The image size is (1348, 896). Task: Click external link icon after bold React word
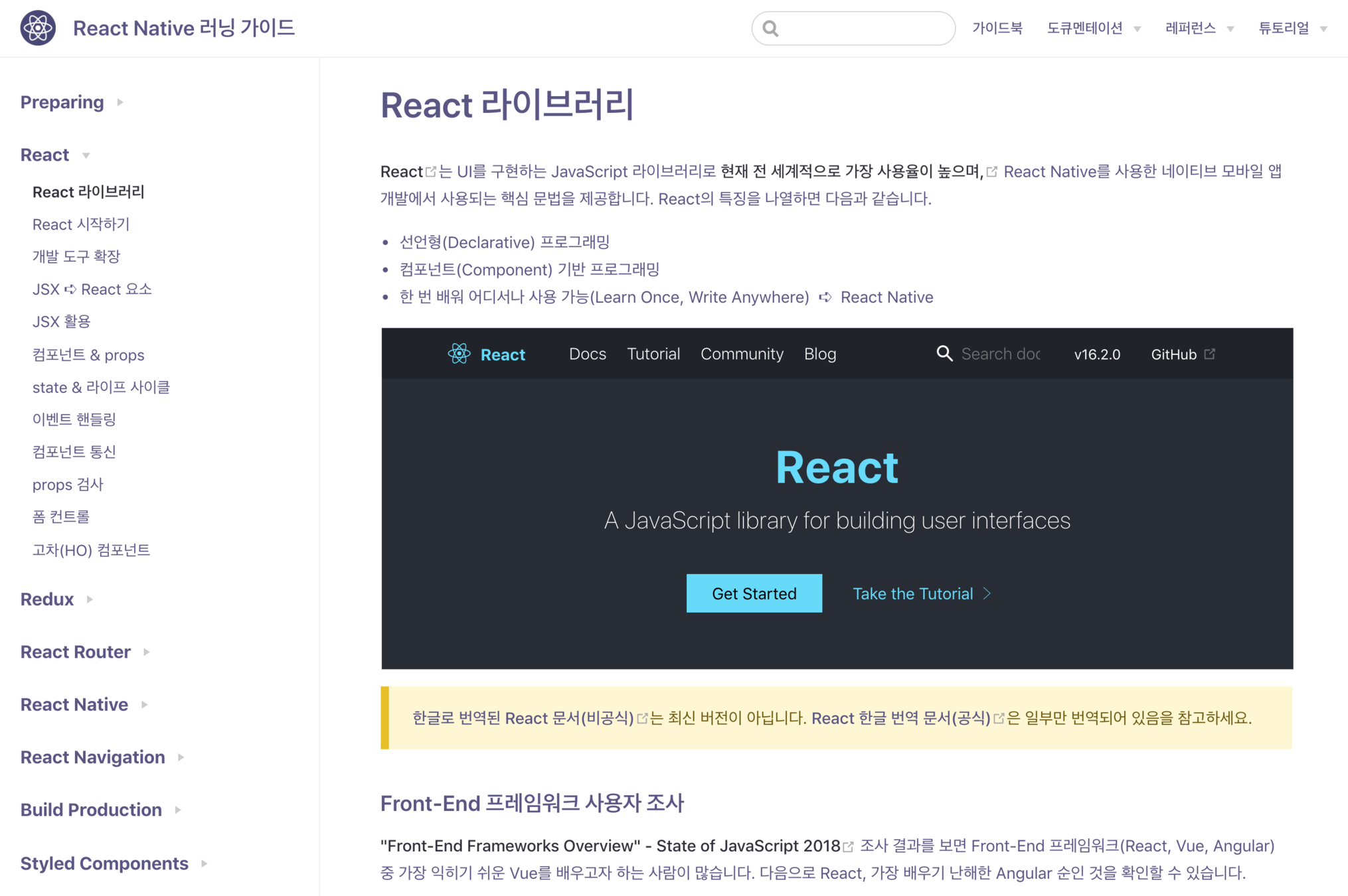(431, 172)
